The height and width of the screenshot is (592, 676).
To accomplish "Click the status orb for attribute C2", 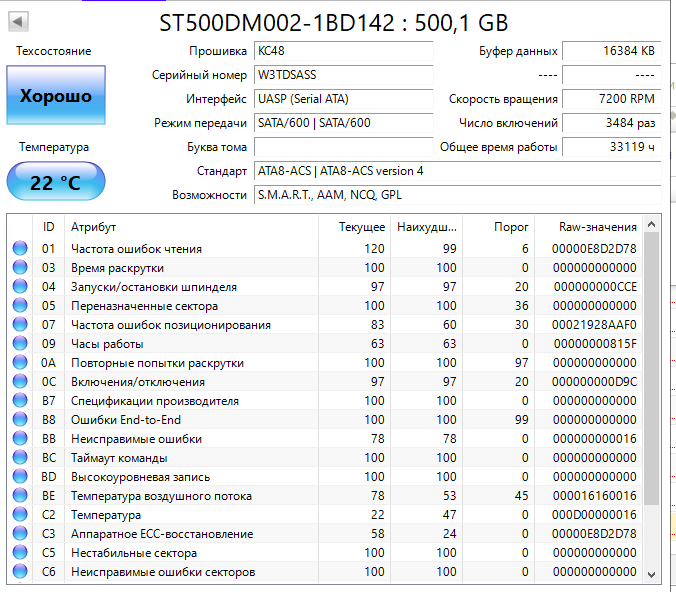I will [20, 514].
